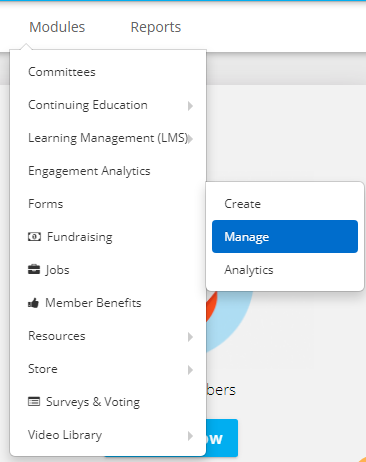The height and width of the screenshot is (462, 366).
Task: Select Resources menu item
Action: click(57, 336)
